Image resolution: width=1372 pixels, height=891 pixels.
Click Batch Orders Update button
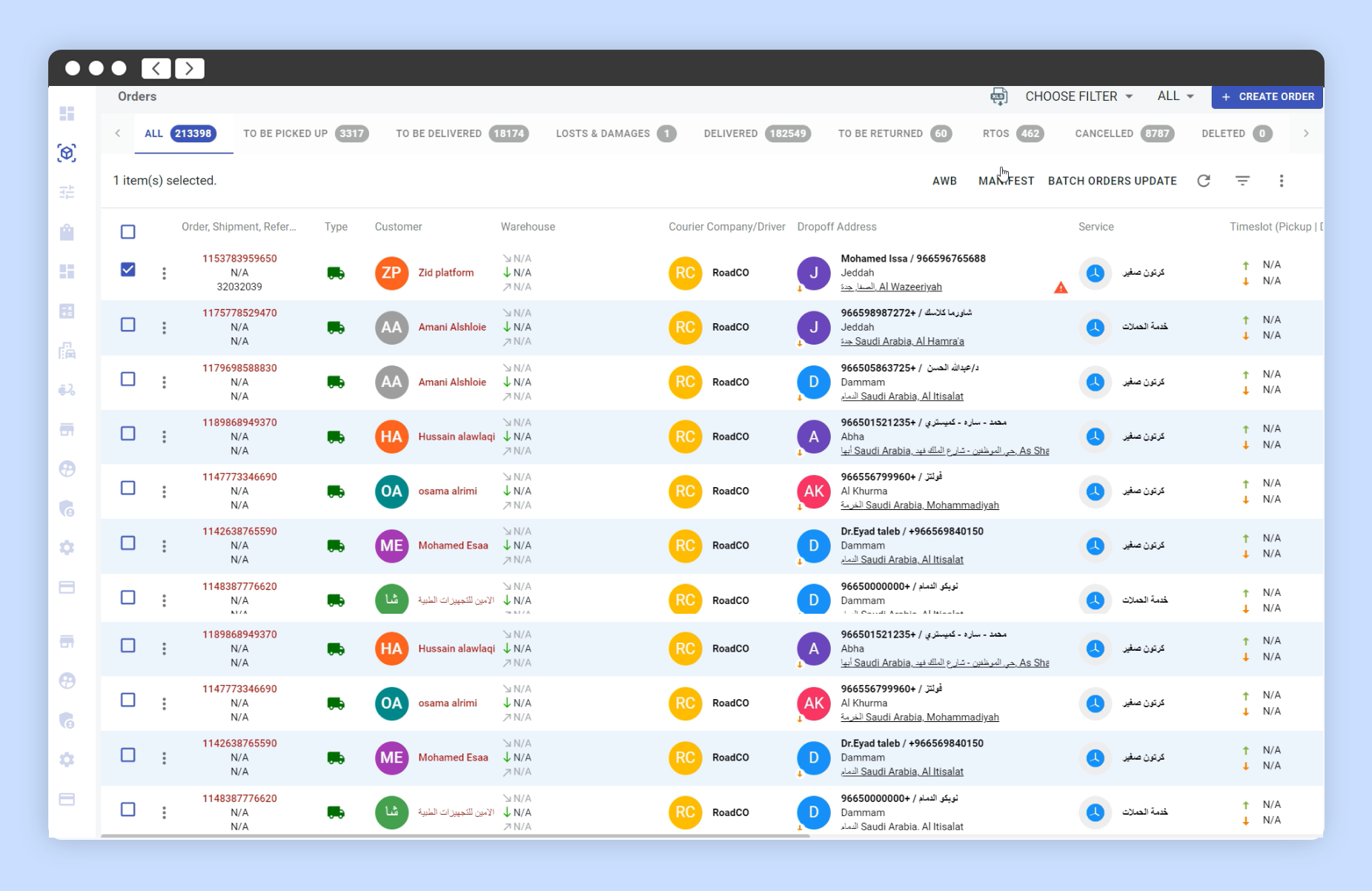coord(1112,181)
